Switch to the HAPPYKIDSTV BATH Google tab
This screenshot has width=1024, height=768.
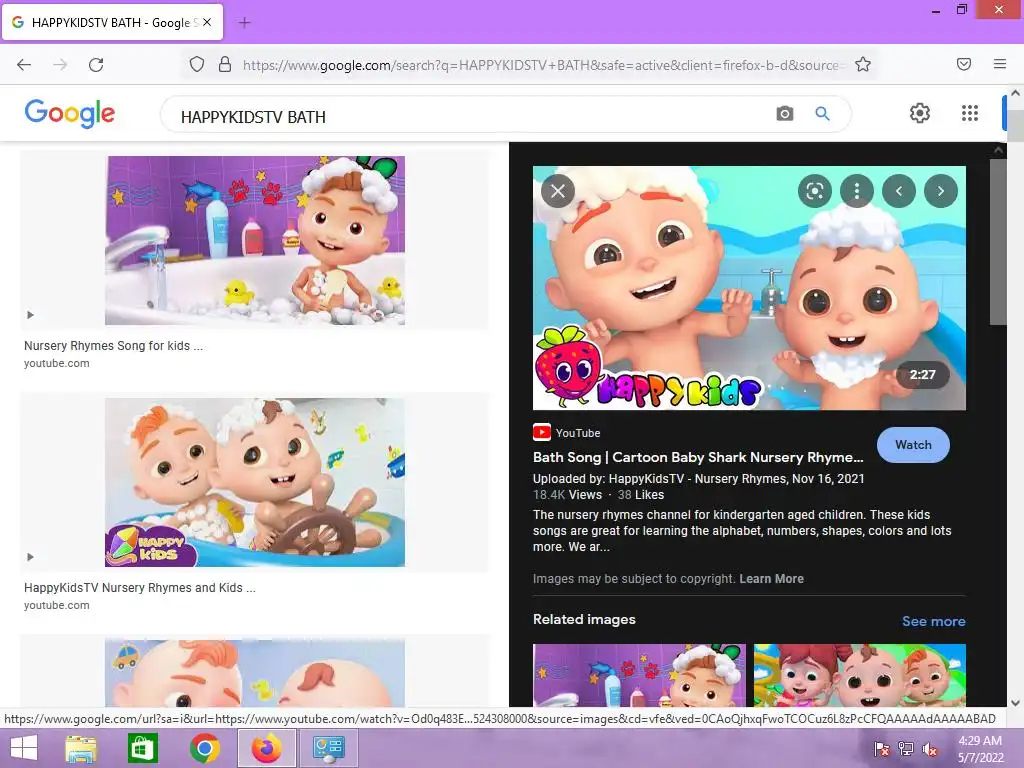(112, 22)
